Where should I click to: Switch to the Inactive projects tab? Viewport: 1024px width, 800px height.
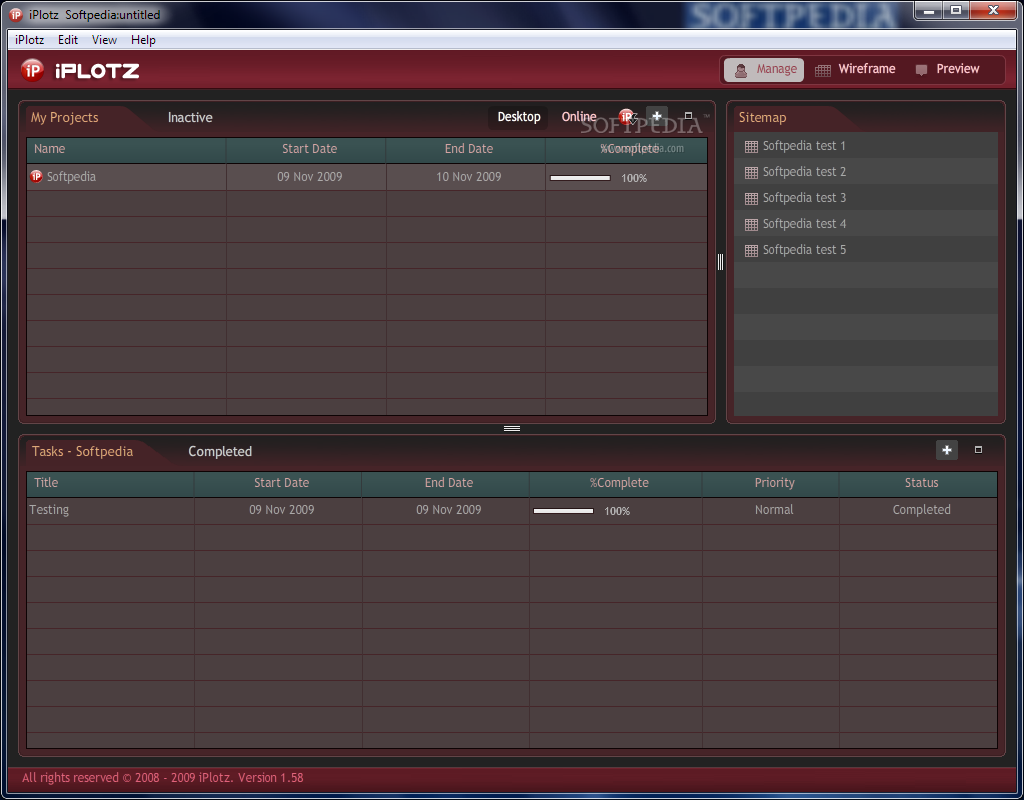190,118
